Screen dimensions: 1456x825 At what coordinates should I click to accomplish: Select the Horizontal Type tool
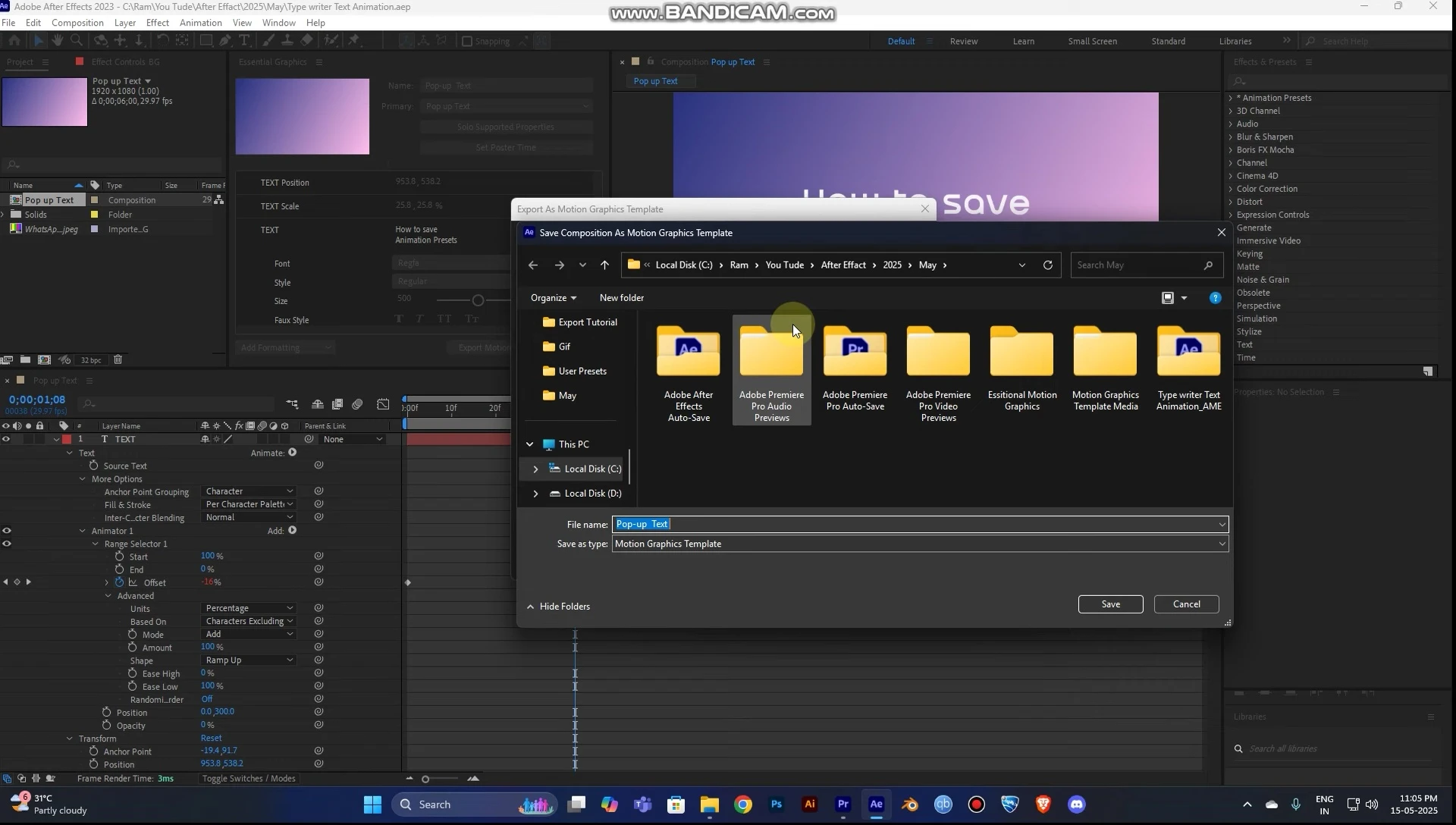pyautogui.click(x=244, y=40)
